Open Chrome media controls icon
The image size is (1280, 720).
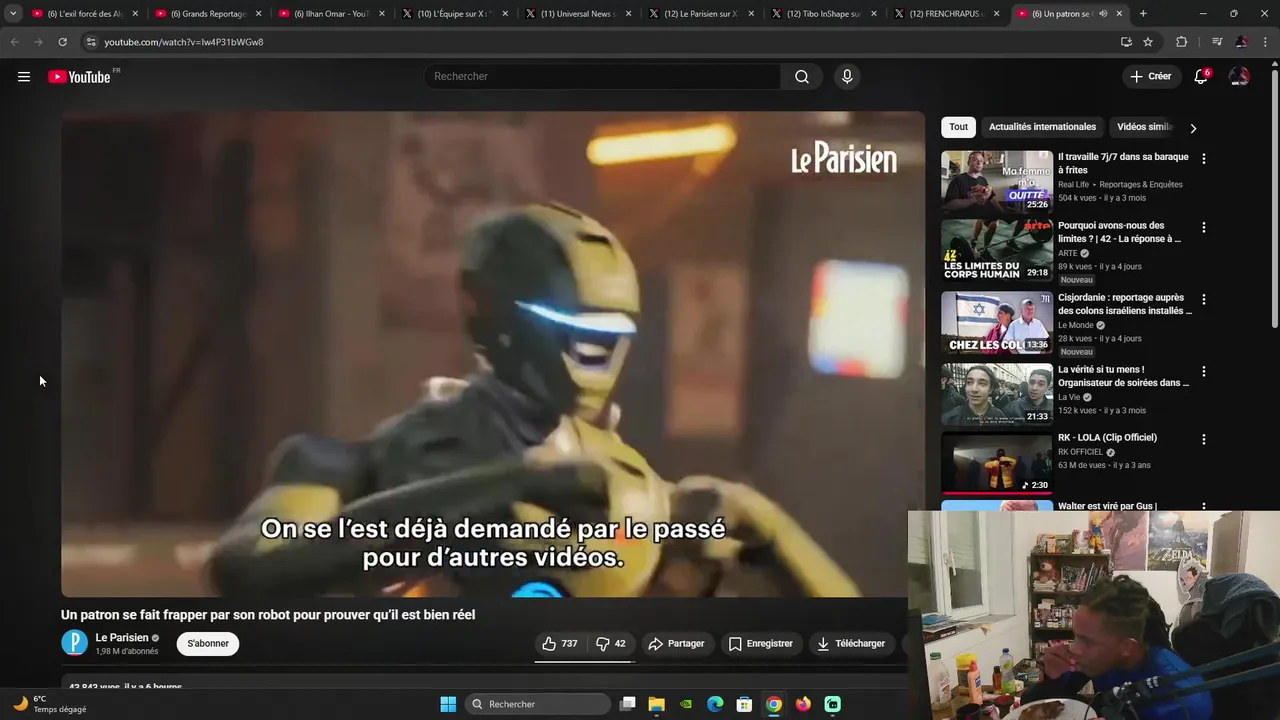[x=1217, y=42]
